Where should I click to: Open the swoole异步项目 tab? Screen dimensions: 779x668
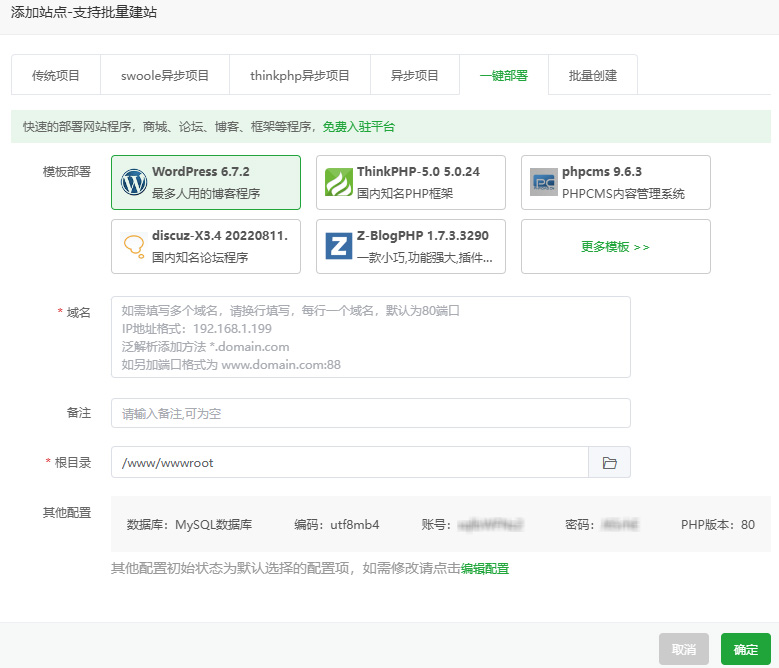(x=165, y=75)
